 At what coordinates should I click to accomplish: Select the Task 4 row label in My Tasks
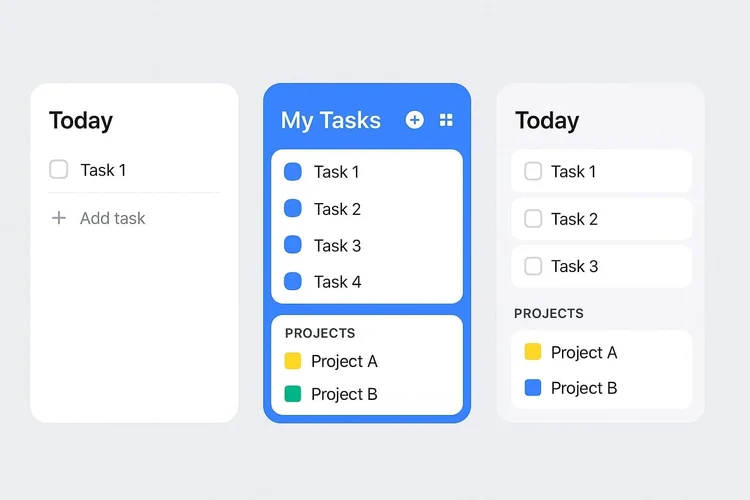click(x=337, y=282)
